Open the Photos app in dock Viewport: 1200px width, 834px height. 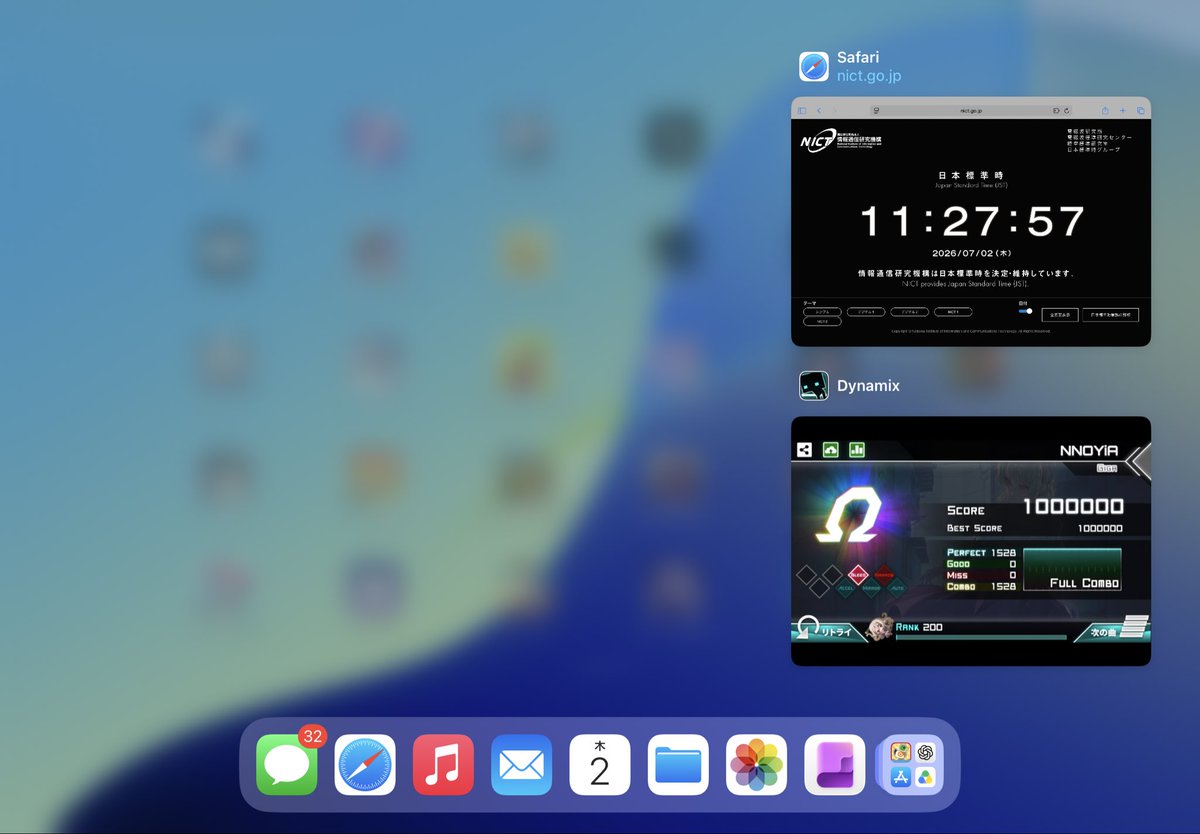click(x=756, y=765)
